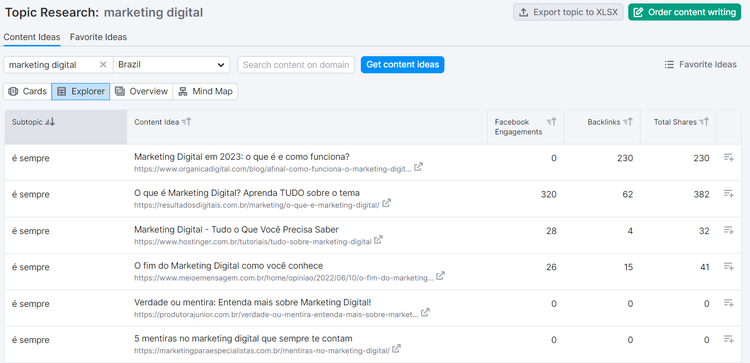This screenshot has width=750, height=363.
Task: Switch to Explorer view
Action: [80, 91]
